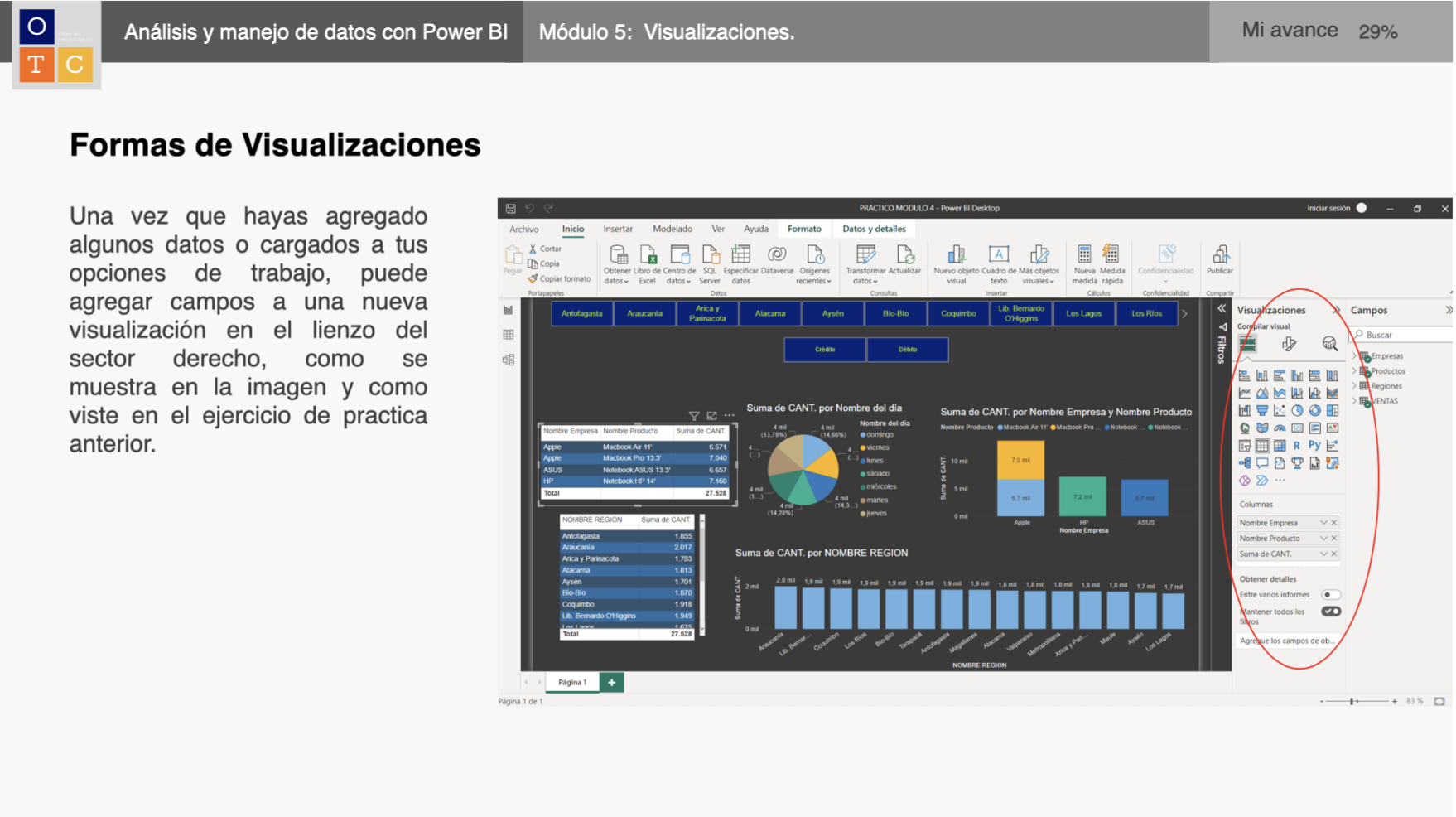The height and width of the screenshot is (817, 1456).
Task: Select the Antofagasta region slicer button
Action: click(581, 313)
